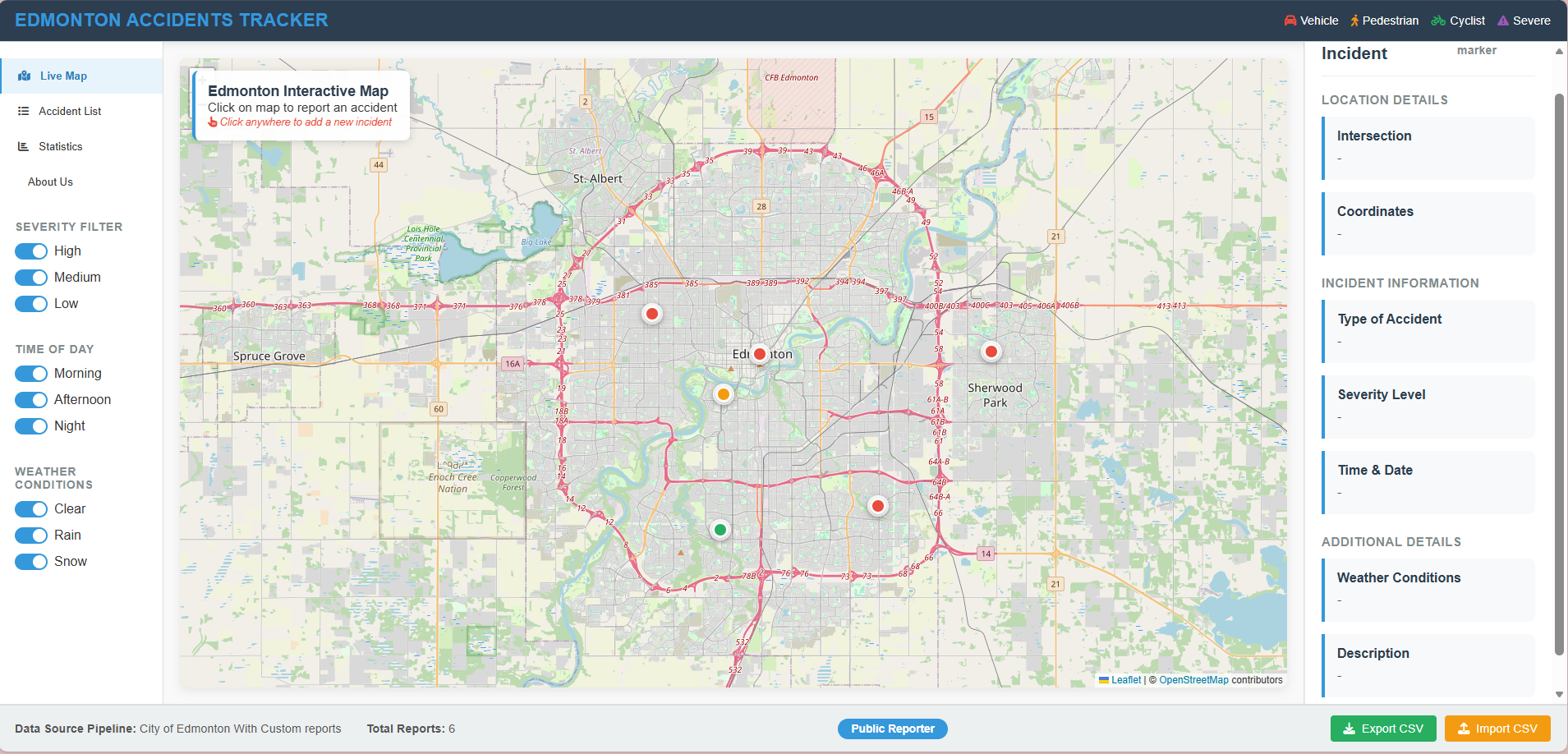Toggle the Clear weather filter
Viewport: 1568px width, 754px height.
pyautogui.click(x=31, y=509)
